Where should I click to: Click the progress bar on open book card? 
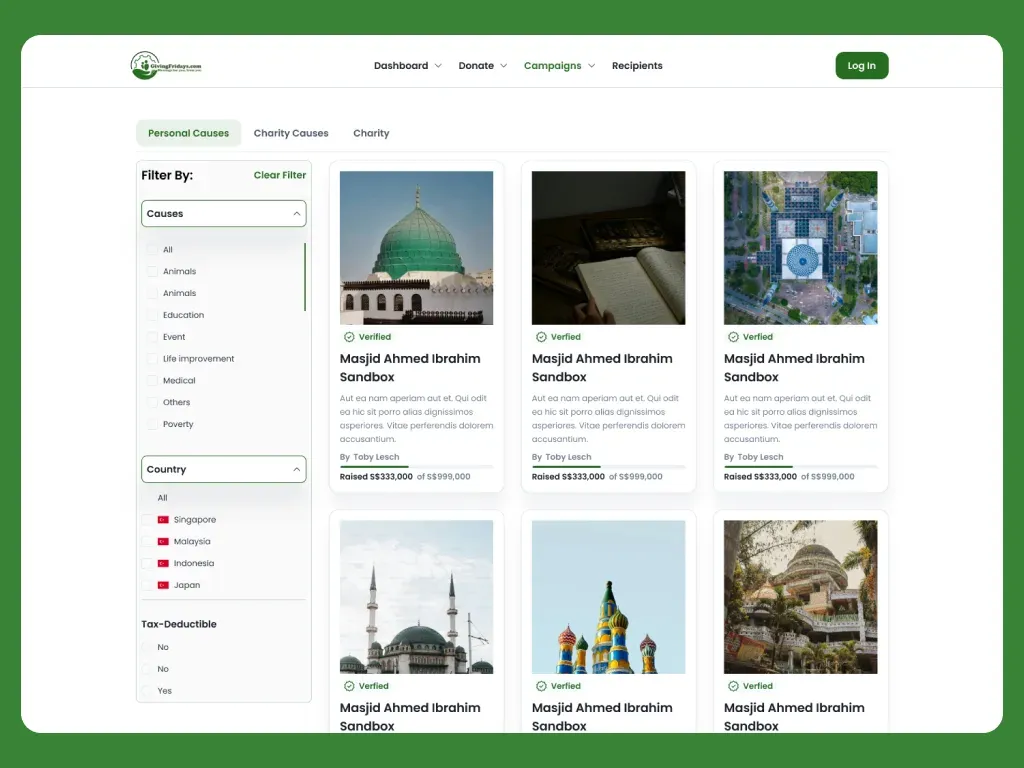coord(608,466)
